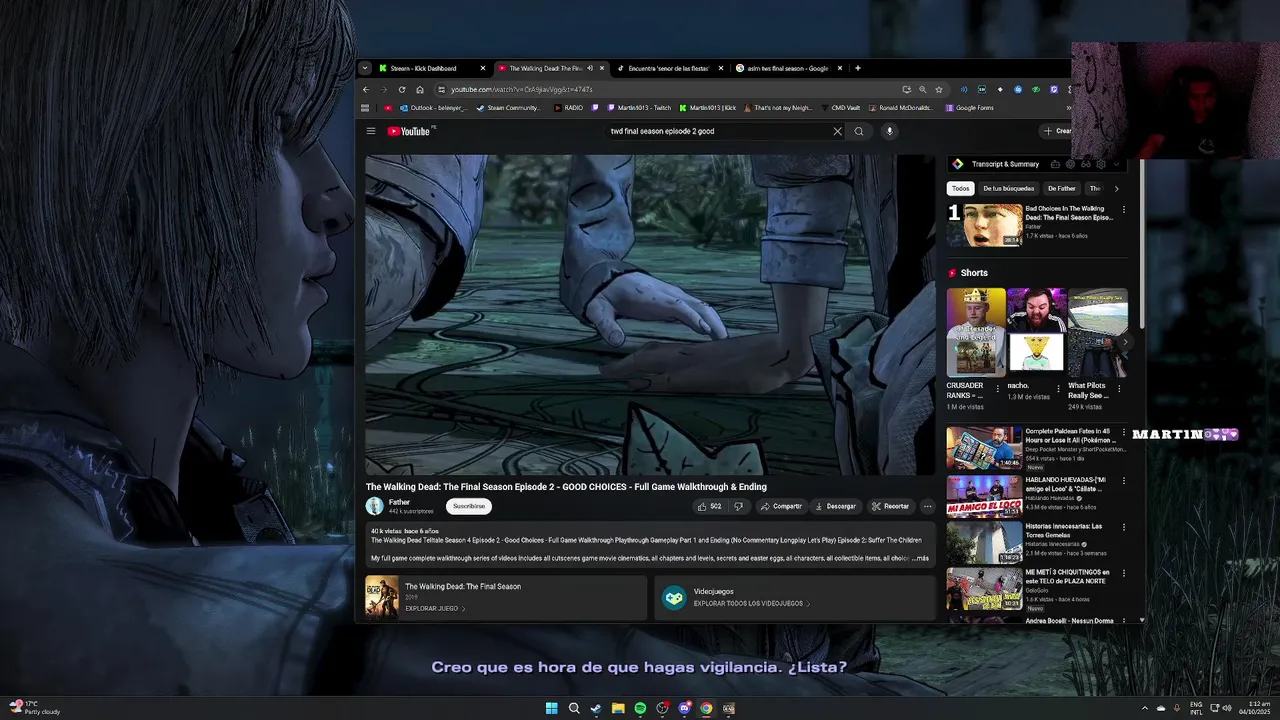
Task: Open the Steam Community bookmark
Action: click(x=509, y=108)
